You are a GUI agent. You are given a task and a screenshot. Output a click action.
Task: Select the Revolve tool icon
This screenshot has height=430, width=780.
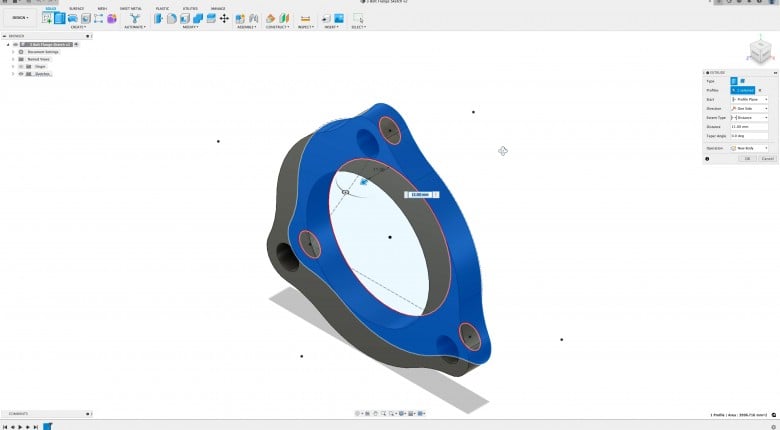pyautogui.click(x=73, y=18)
